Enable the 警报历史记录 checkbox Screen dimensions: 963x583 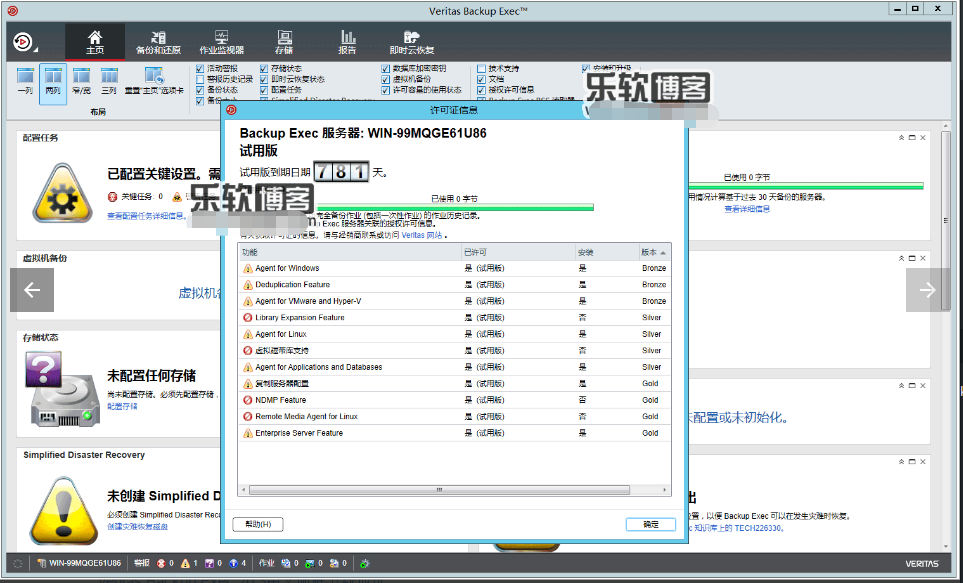[x=200, y=79]
